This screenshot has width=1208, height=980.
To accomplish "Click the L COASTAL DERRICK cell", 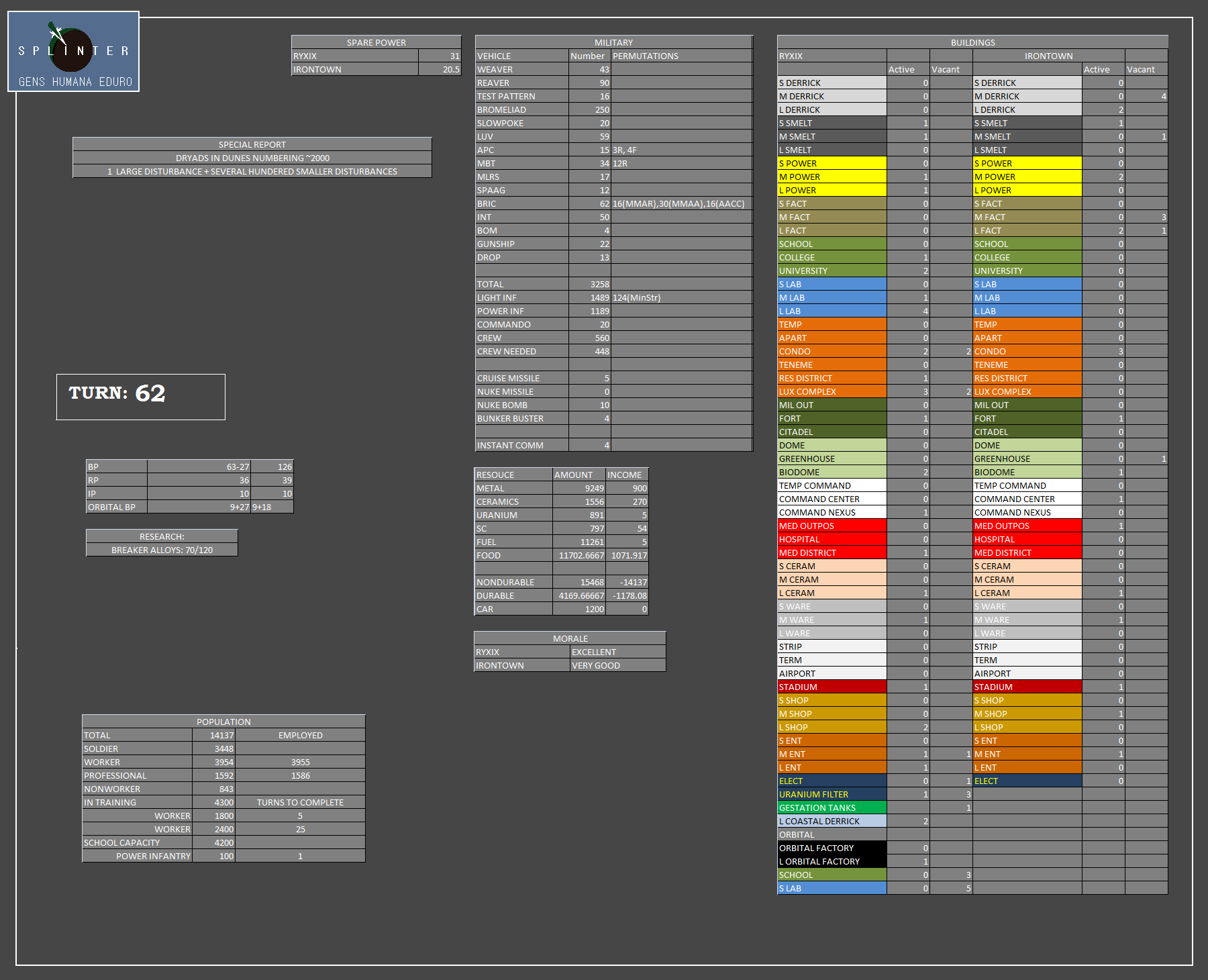I will pyautogui.click(x=832, y=821).
